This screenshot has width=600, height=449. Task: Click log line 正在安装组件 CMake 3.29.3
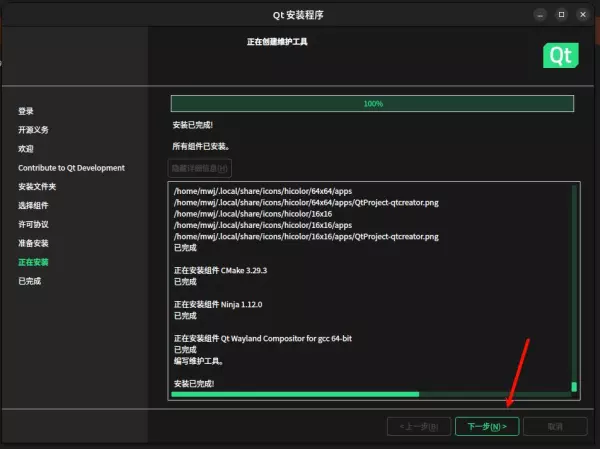[220, 271]
